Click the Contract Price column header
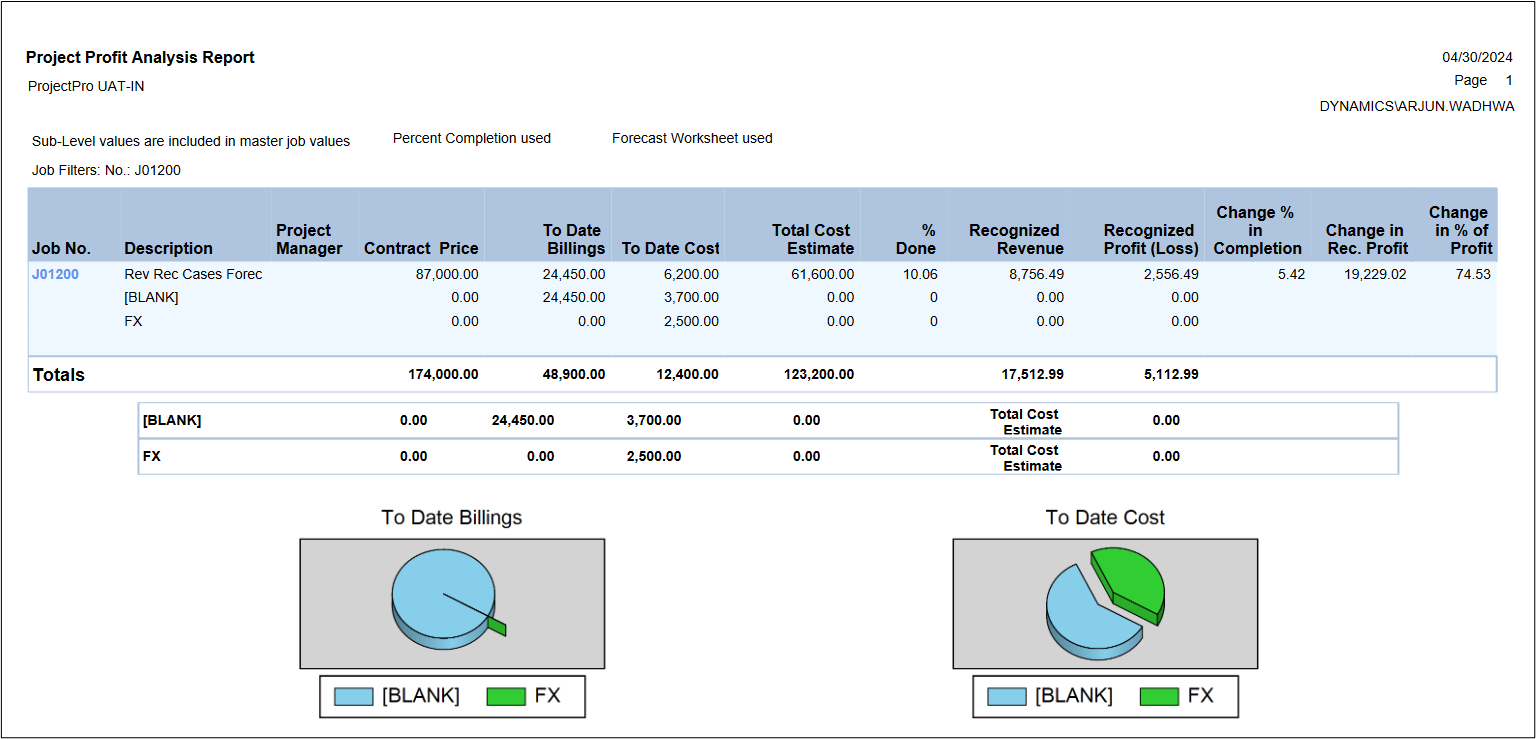 pyautogui.click(x=421, y=248)
